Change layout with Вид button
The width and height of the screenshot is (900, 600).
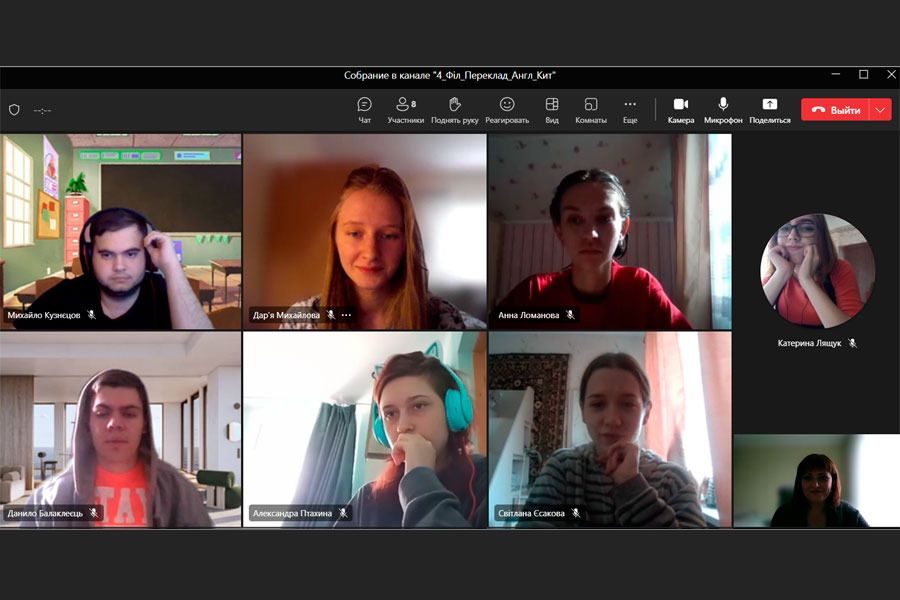(552, 110)
